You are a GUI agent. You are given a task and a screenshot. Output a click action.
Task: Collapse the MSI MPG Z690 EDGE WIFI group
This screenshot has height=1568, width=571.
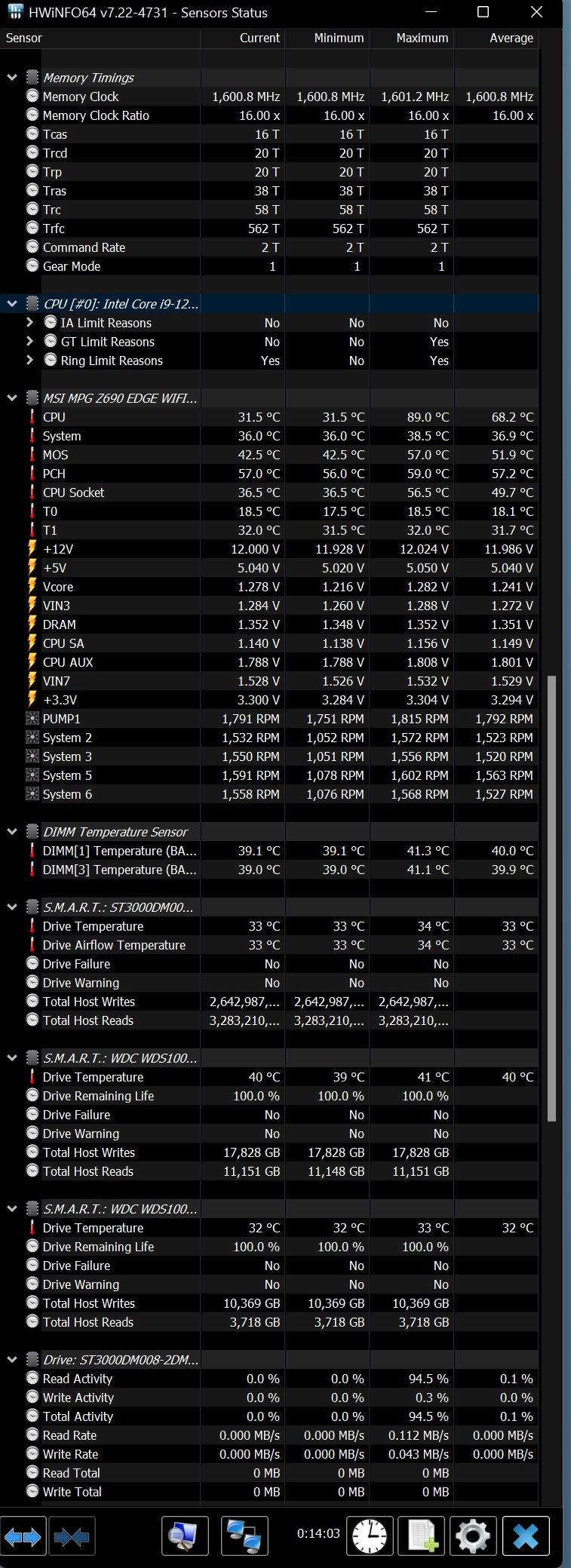point(12,397)
